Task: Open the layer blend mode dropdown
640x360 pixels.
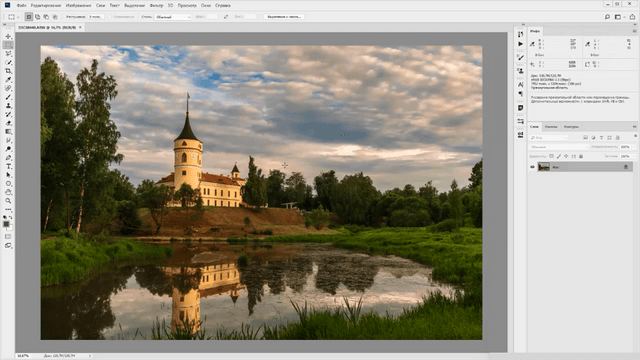Action: point(559,147)
